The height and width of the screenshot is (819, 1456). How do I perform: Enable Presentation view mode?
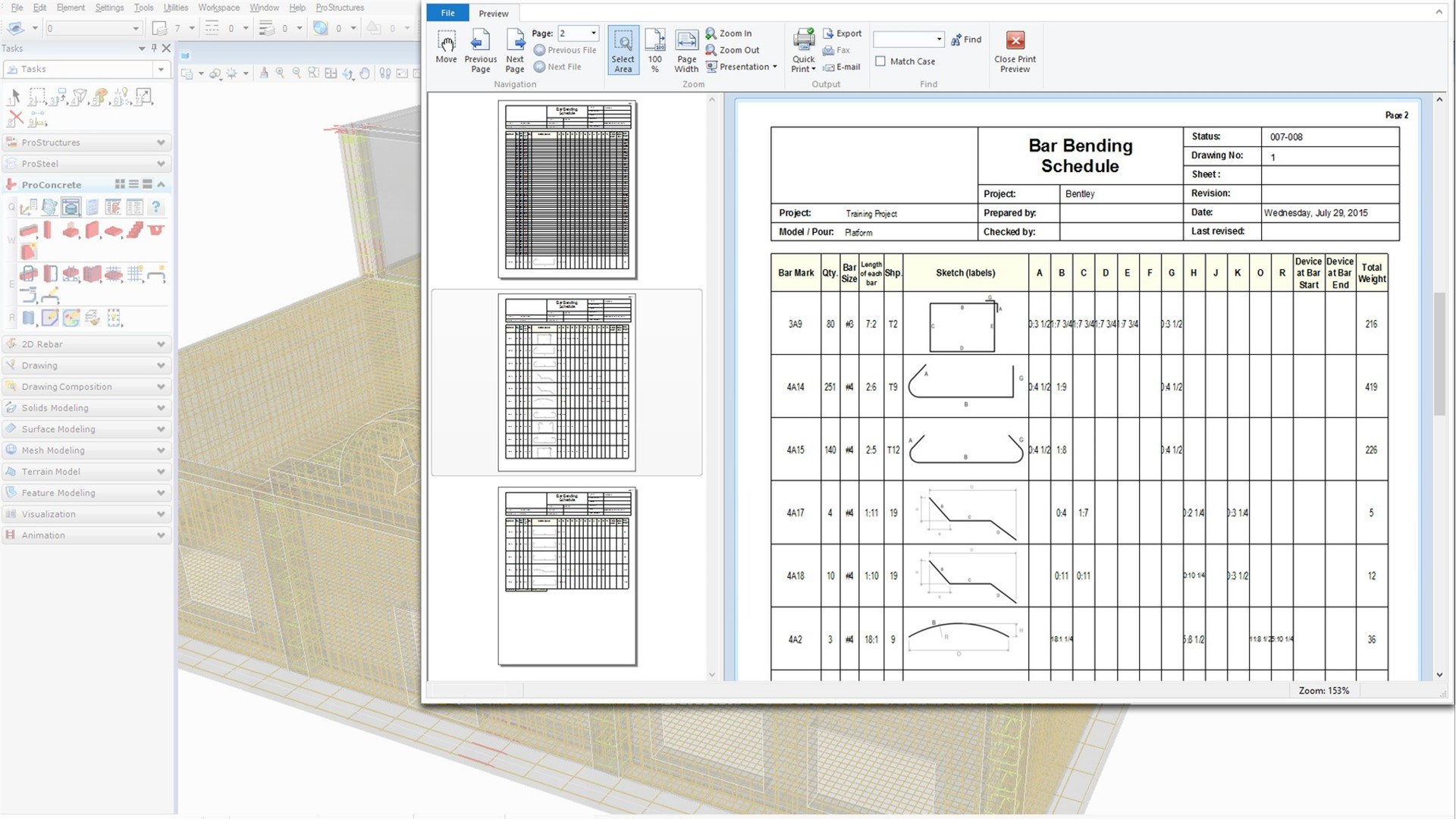point(744,66)
